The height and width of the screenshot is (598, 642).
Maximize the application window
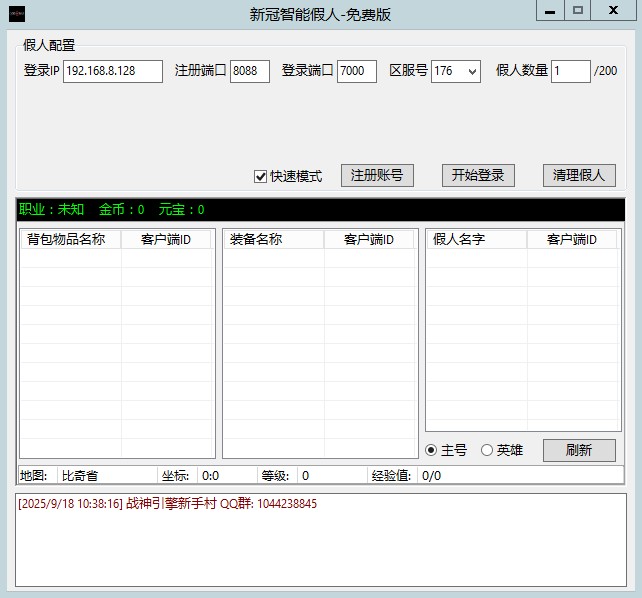point(577,10)
